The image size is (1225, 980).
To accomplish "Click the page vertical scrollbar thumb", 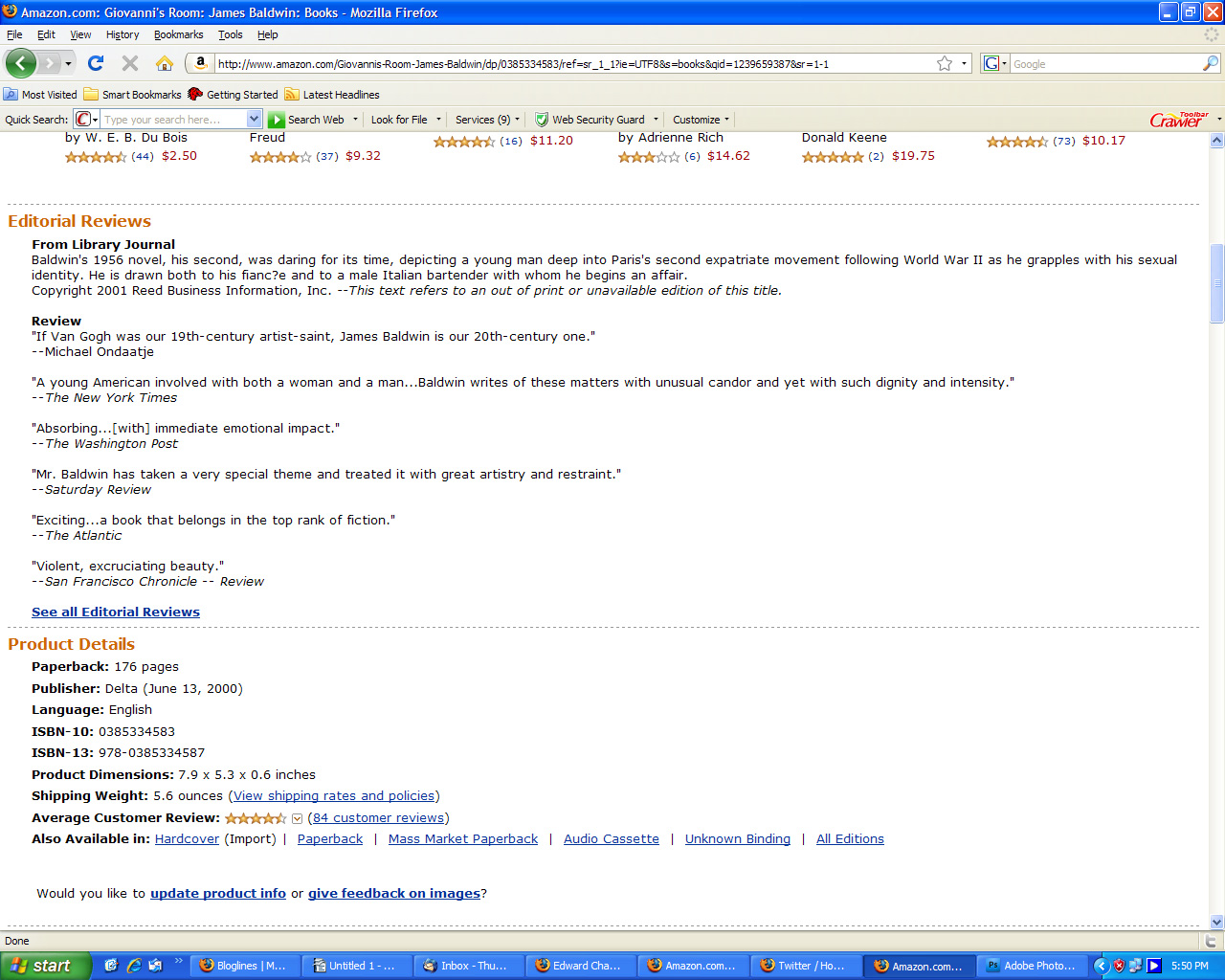I will 1216,283.
